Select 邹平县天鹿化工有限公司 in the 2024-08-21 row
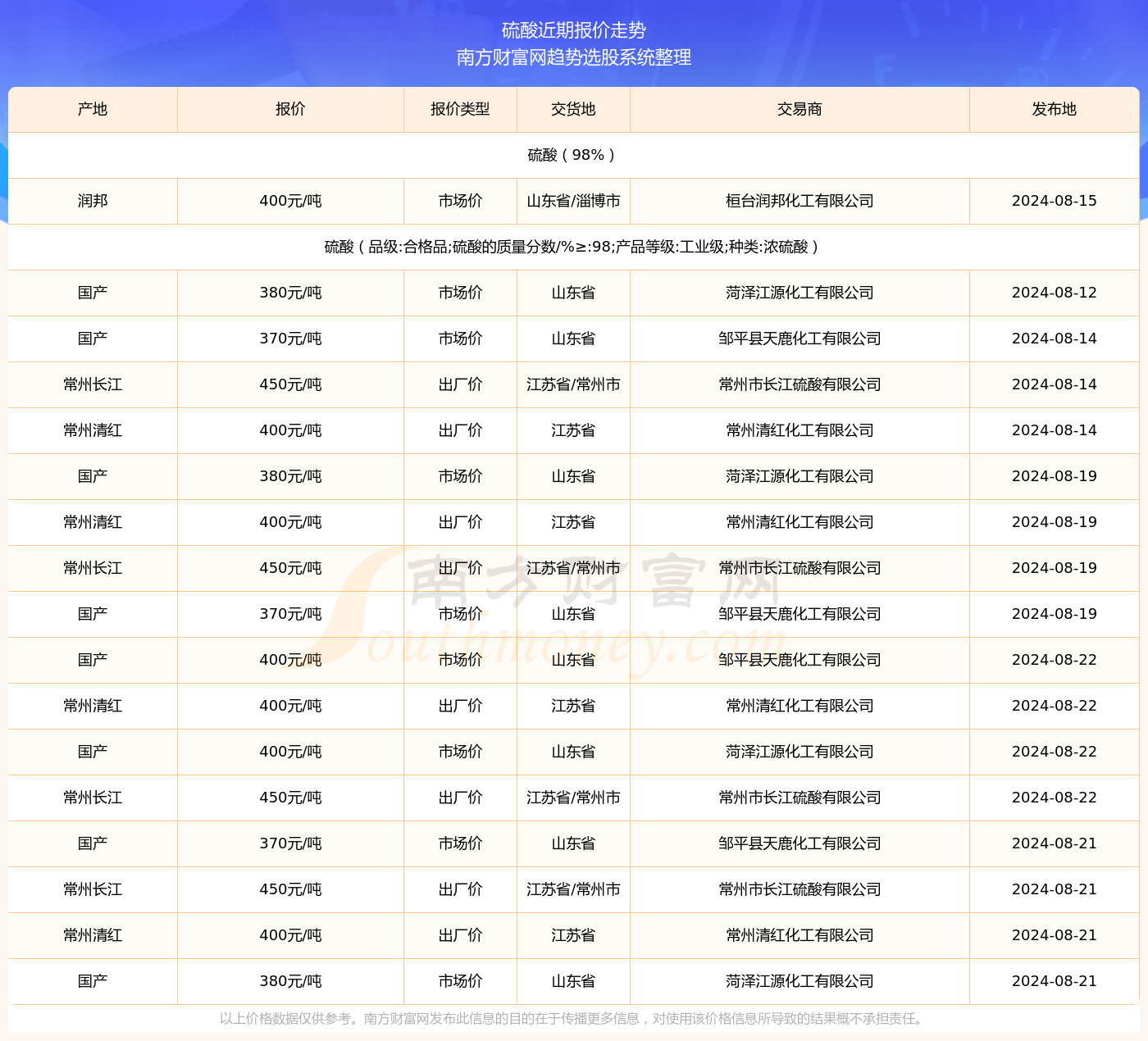Image resolution: width=1148 pixels, height=1041 pixels. (799, 843)
